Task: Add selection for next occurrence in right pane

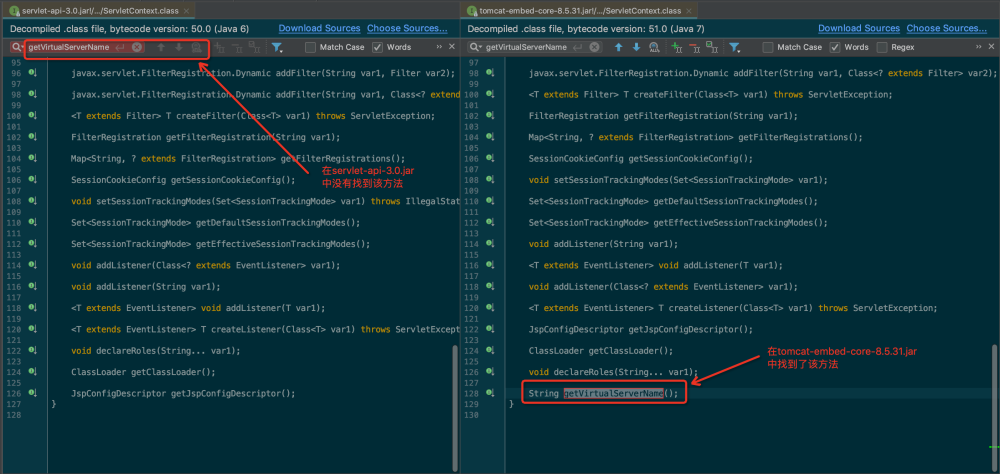Action: pos(675,47)
